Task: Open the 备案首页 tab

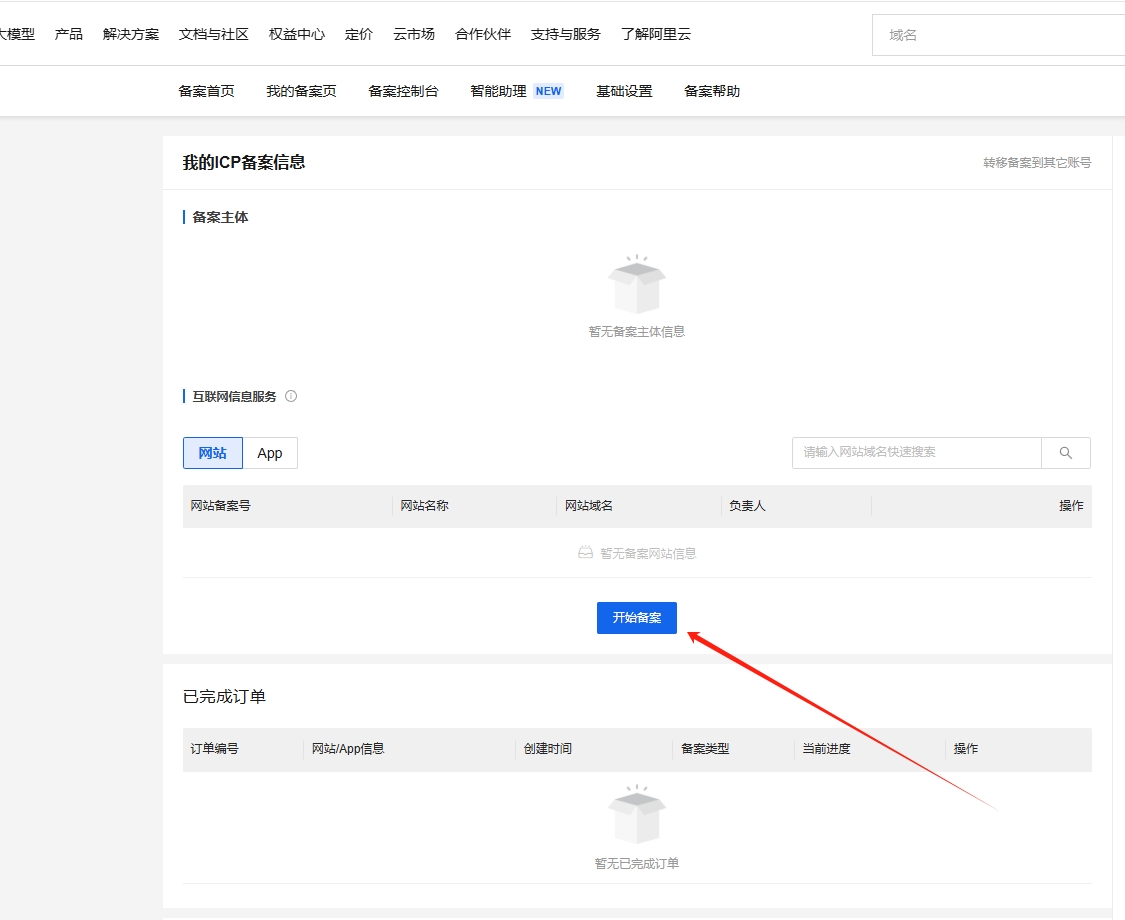Action: tap(205, 90)
